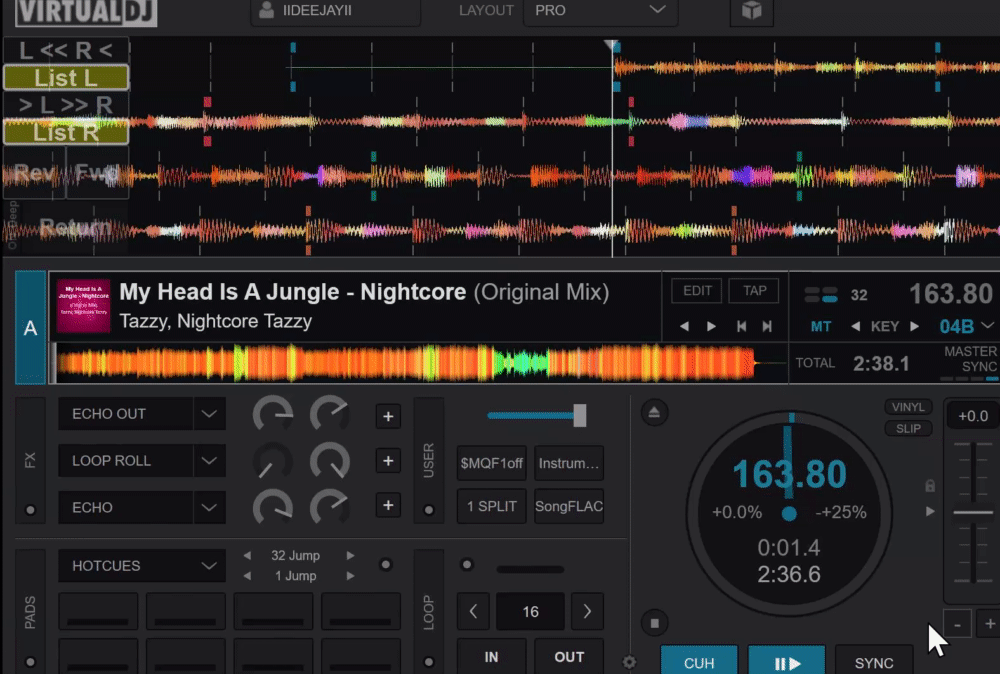Click the EDIT BPM button

697,291
